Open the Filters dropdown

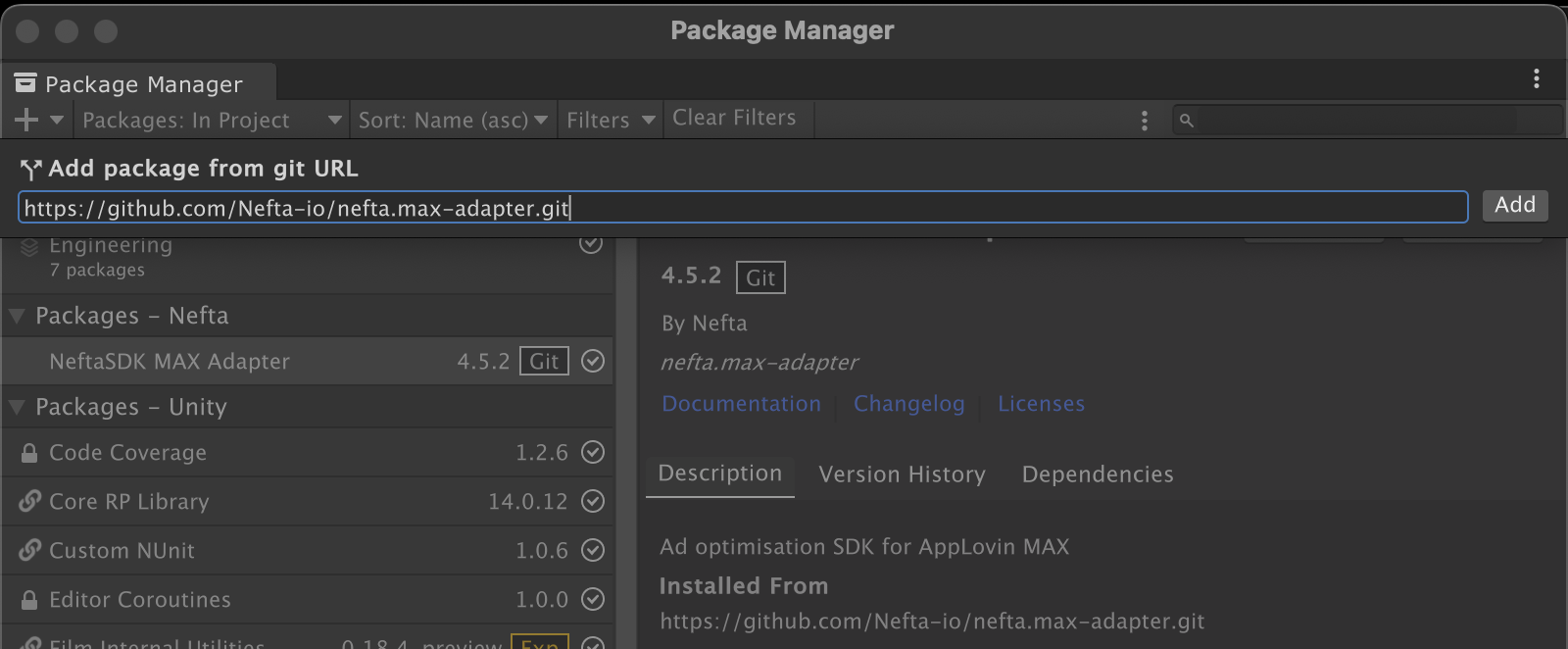(610, 121)
